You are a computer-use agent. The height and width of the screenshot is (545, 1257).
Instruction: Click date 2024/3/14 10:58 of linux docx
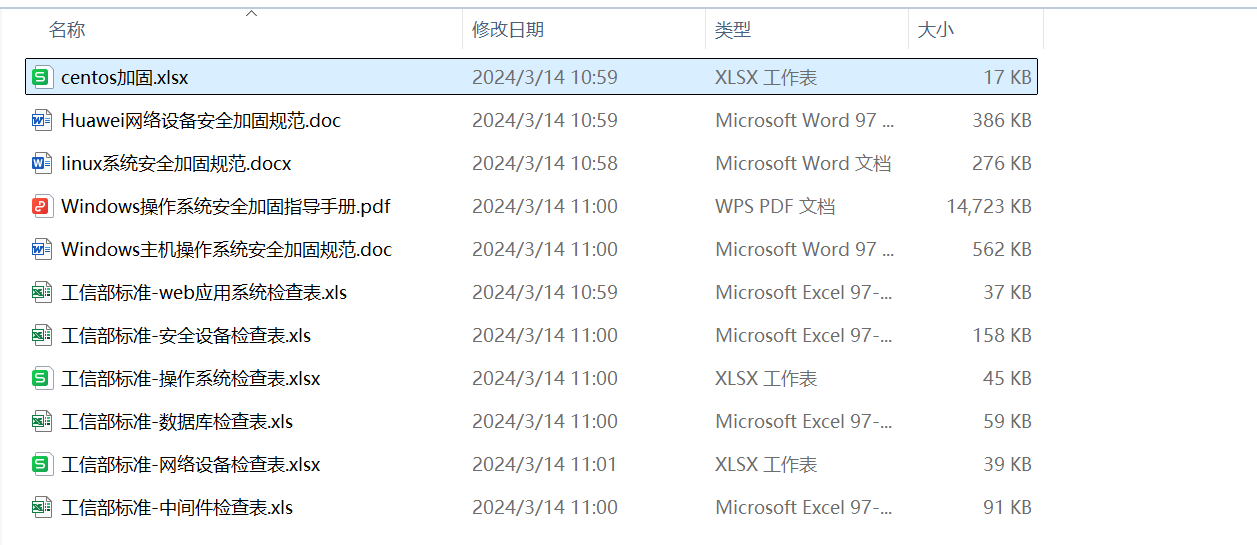(545, 163)
